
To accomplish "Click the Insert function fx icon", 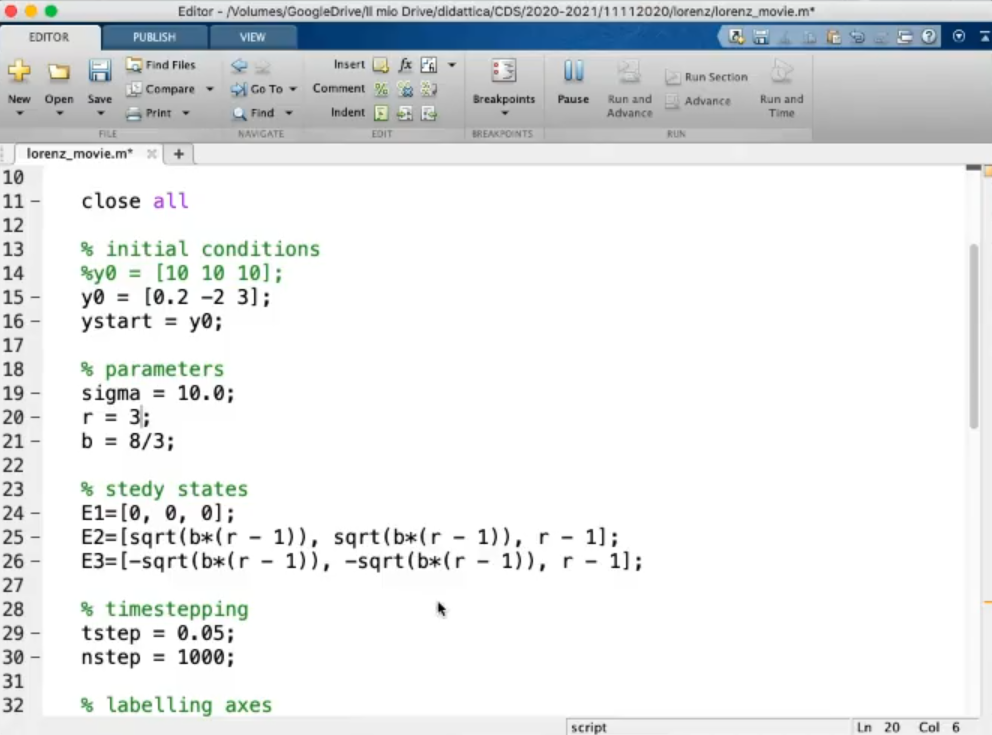I will click(x=405, y=65).
